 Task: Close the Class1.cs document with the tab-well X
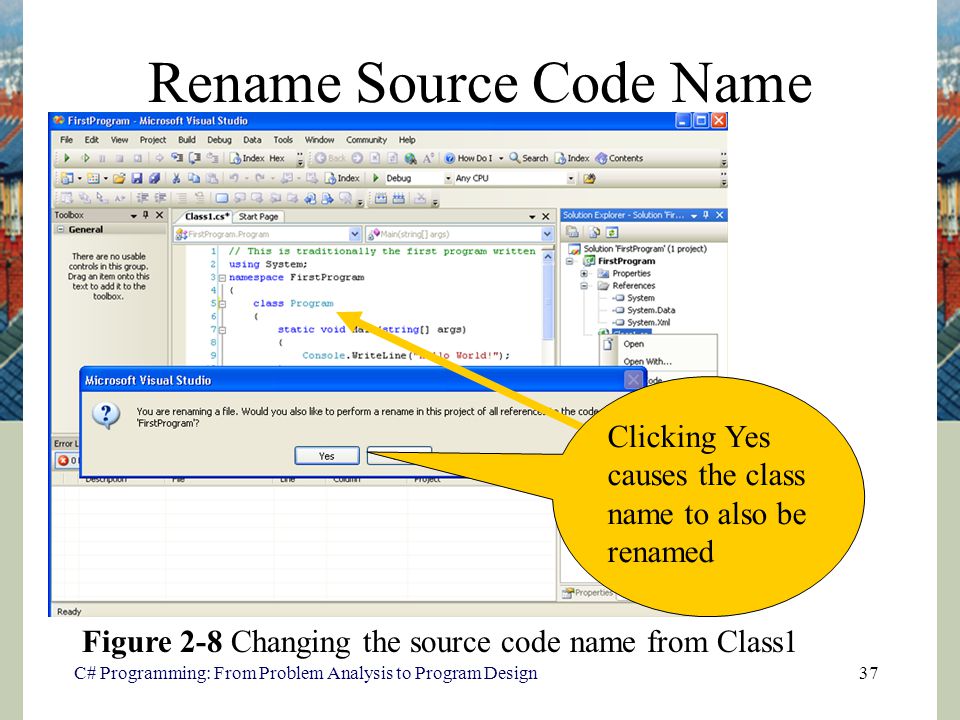tap(546, 216)
